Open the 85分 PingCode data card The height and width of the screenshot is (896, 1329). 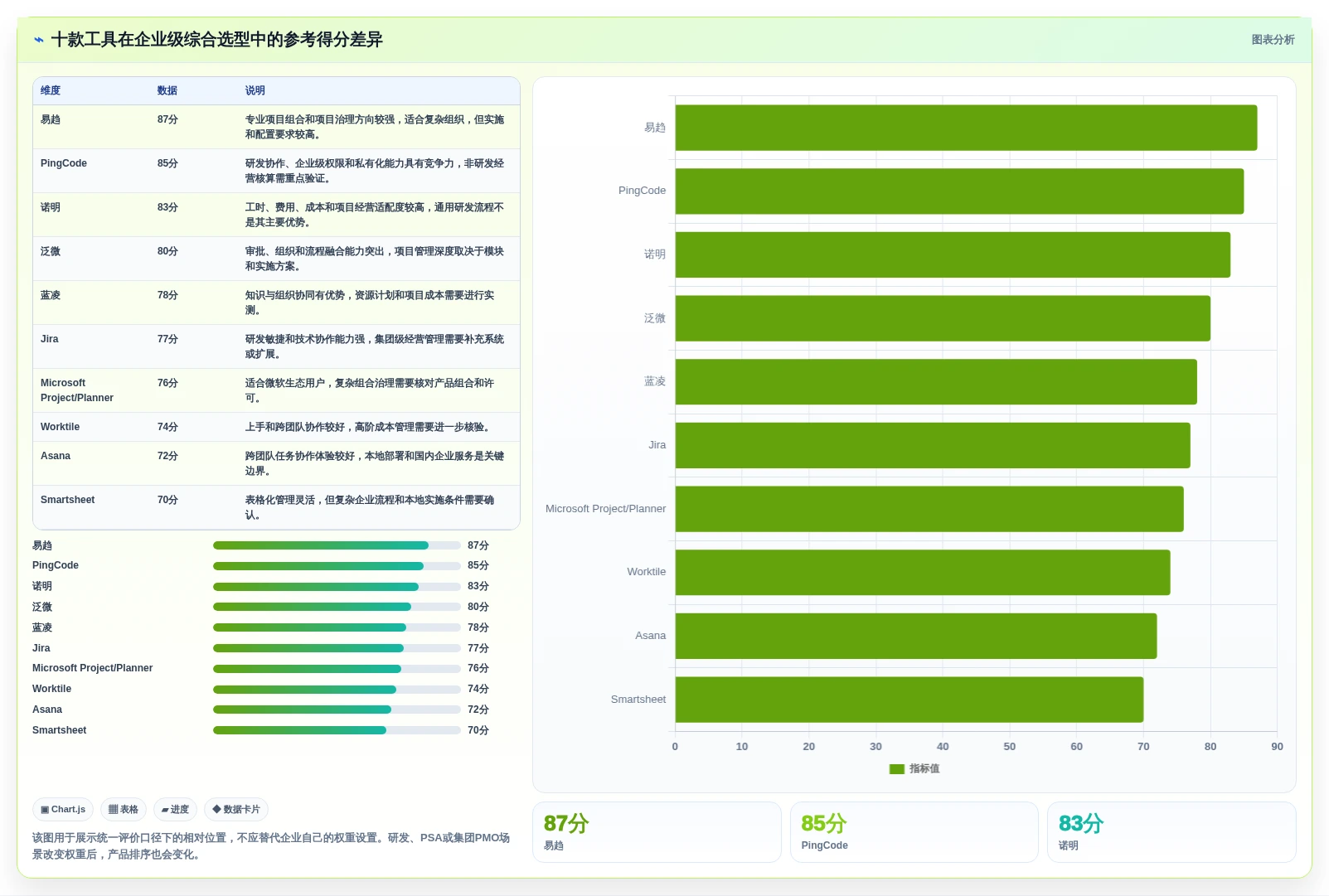[x=914, y=832]
